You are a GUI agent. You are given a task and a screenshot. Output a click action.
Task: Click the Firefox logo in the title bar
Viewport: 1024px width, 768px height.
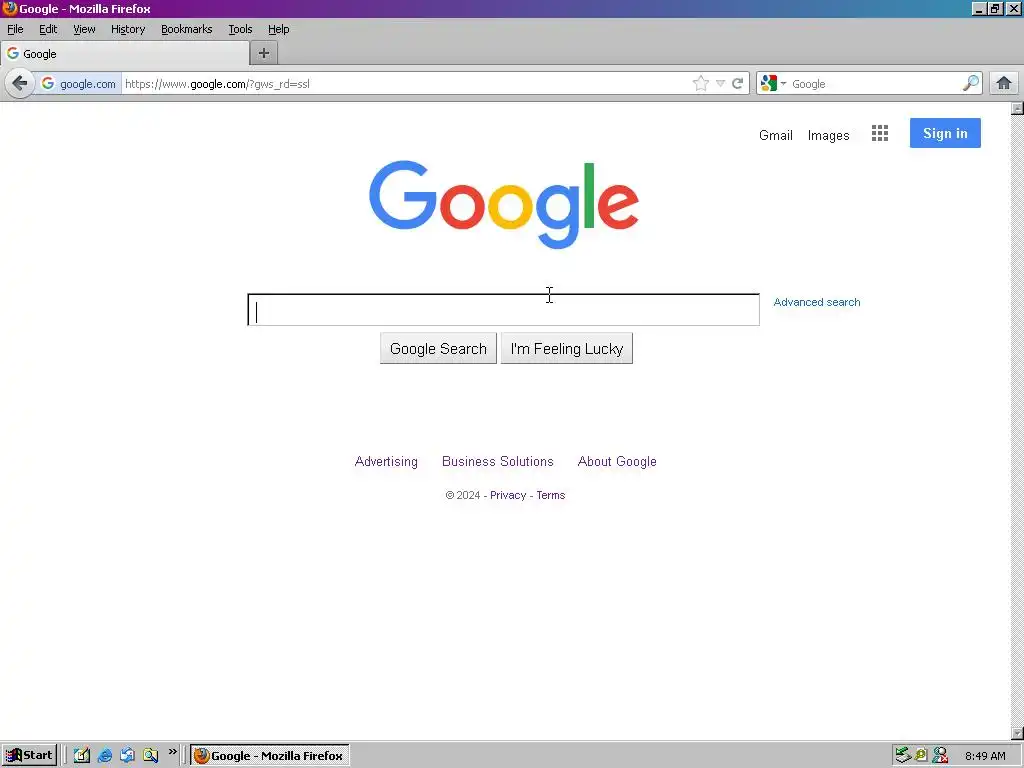[x=9, y=8]
